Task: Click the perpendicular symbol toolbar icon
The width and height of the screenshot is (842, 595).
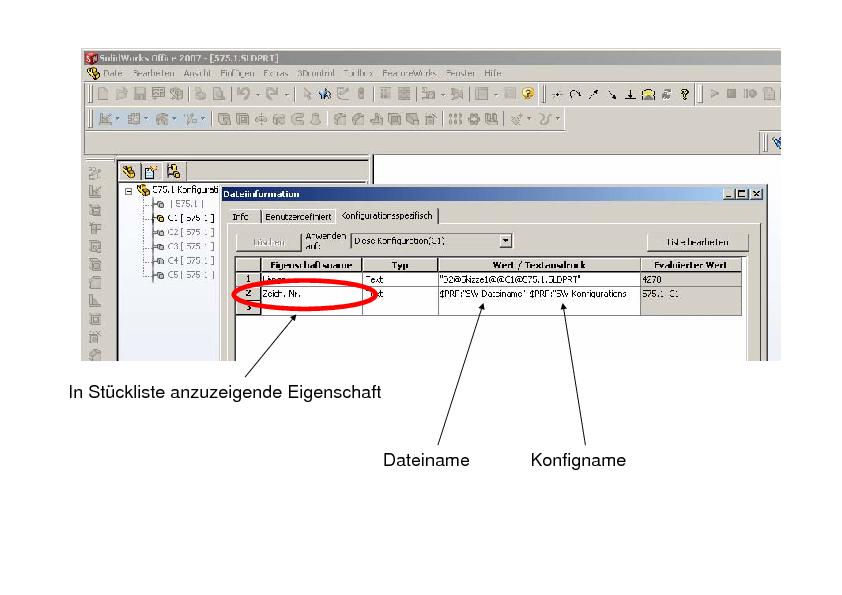Action: [x=630, y=95]
